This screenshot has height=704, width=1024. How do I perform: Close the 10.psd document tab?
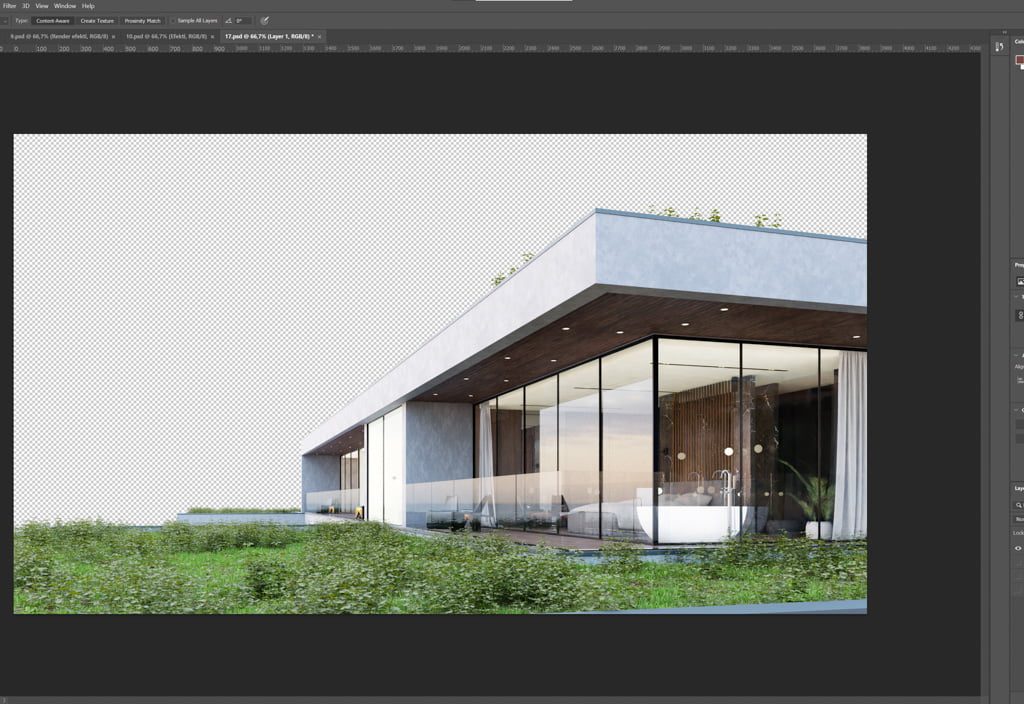click(213, 36)
